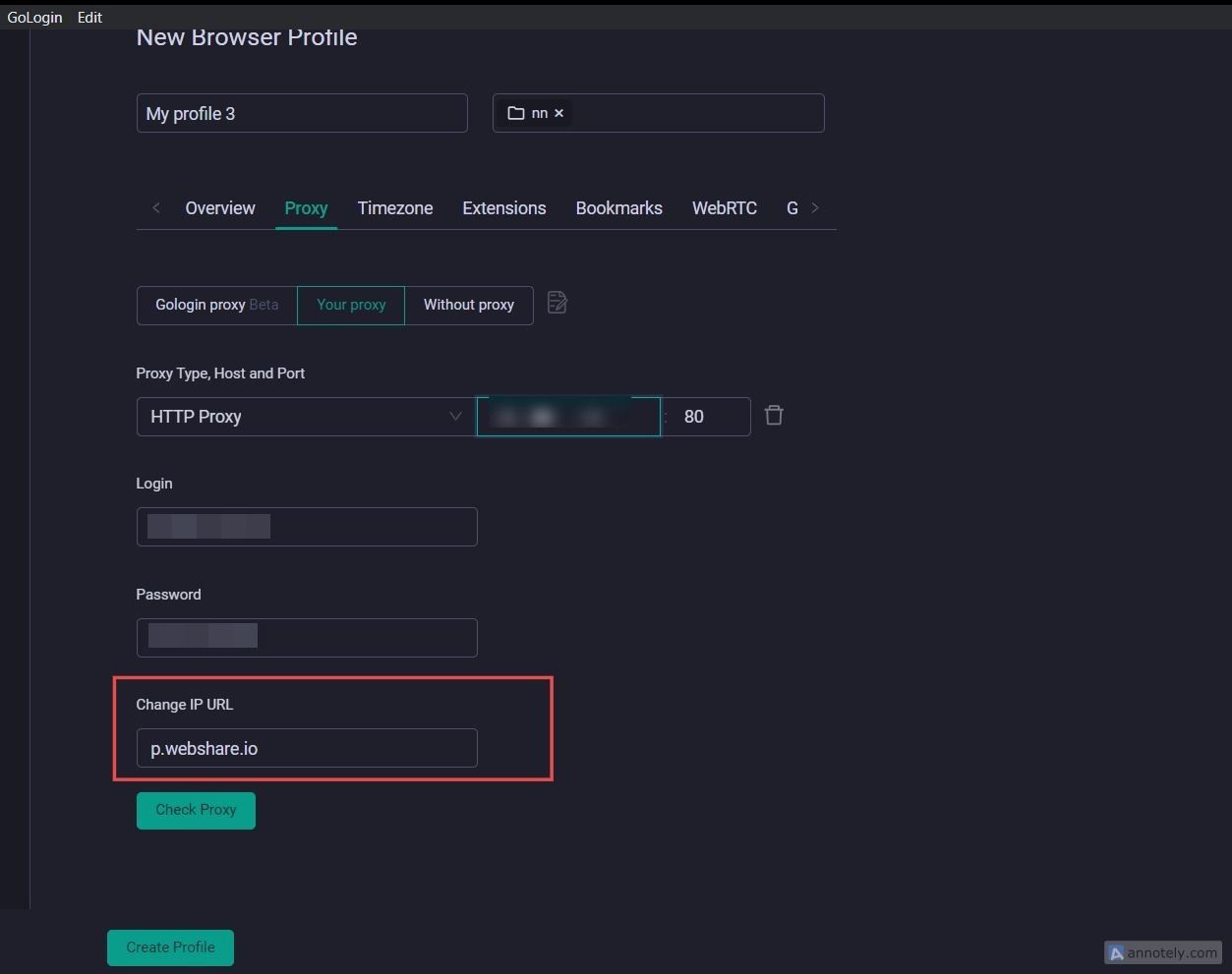Open the Extensions tab
Image resolution: width=1232 pixels, height=974 pixels.
point(504,208)
